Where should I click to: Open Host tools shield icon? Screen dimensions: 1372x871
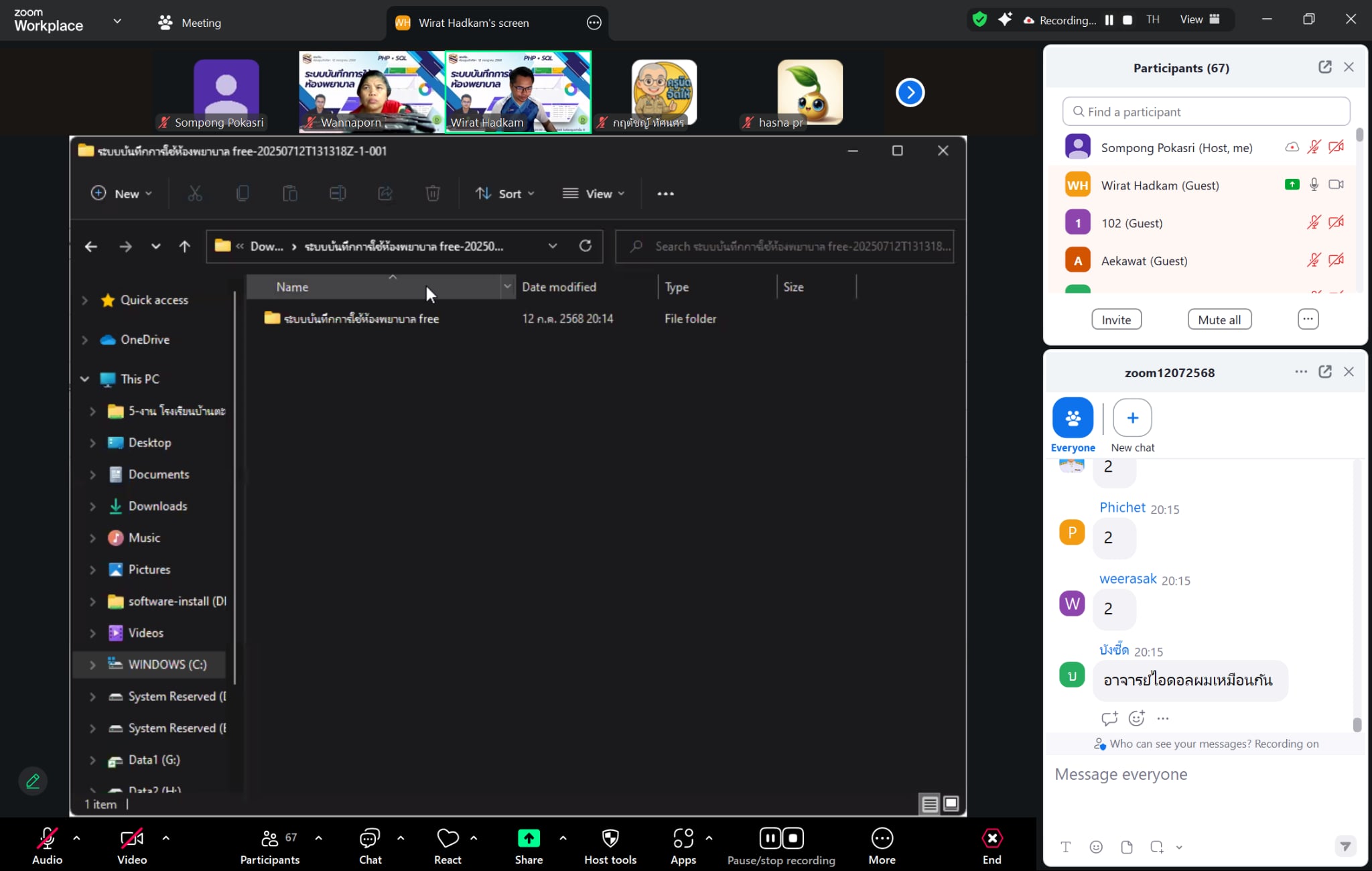(610, 839)
